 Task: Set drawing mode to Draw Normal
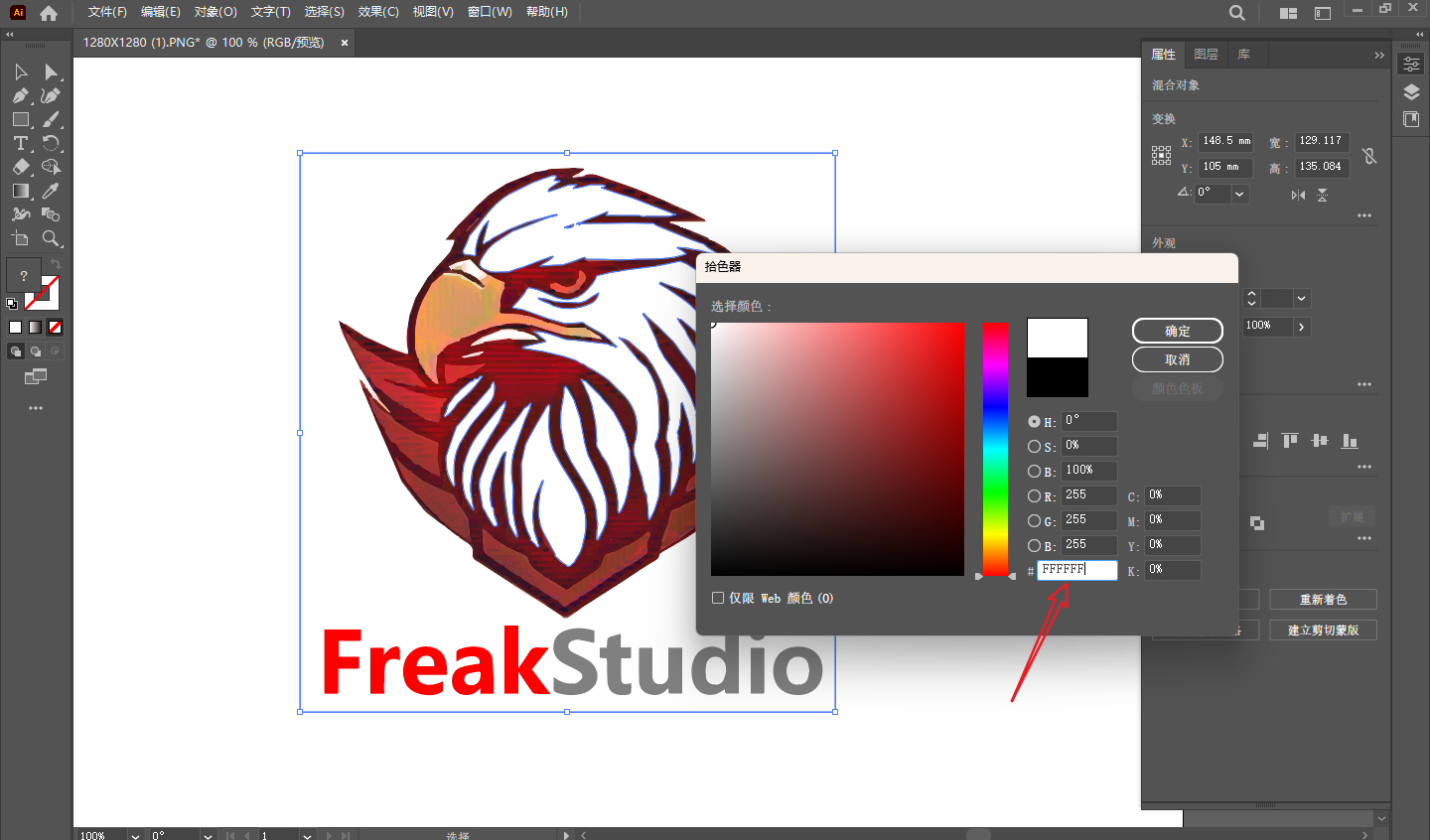[x=15, y=350]
